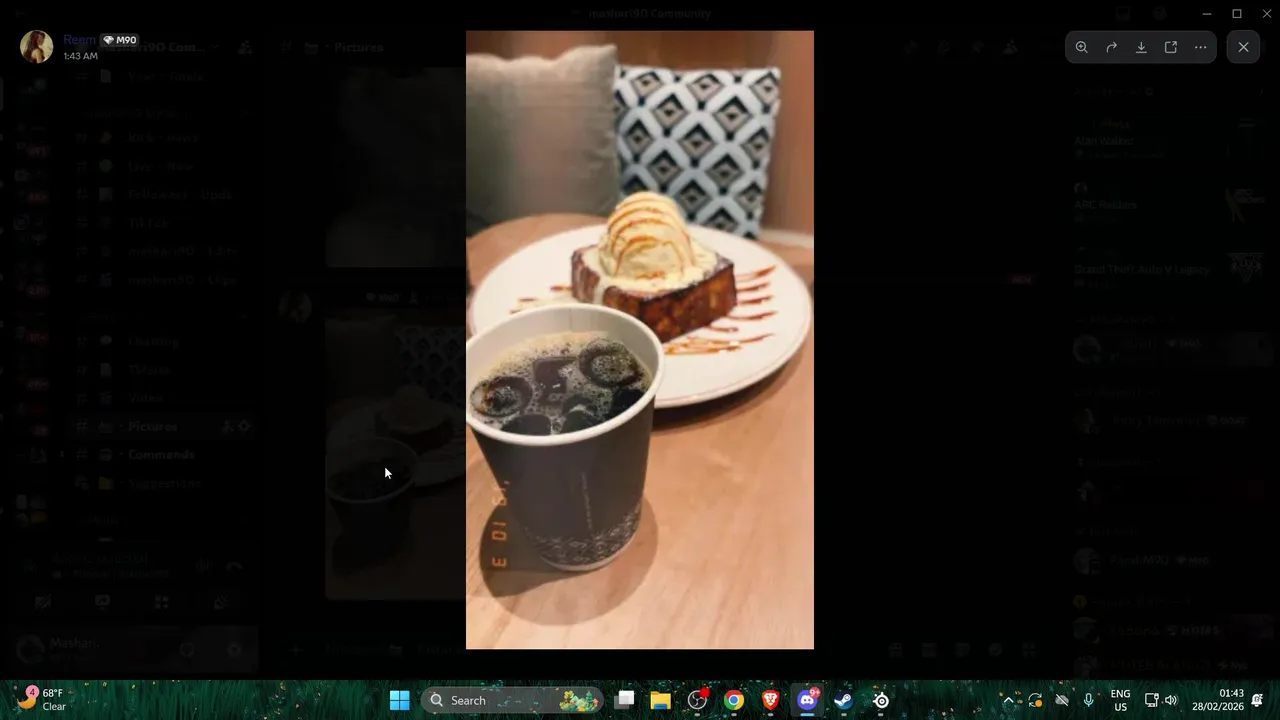Screen dimensions: 1280x720
Task: Download the image
Action: pyautogui.click(x=1141, y=47)
